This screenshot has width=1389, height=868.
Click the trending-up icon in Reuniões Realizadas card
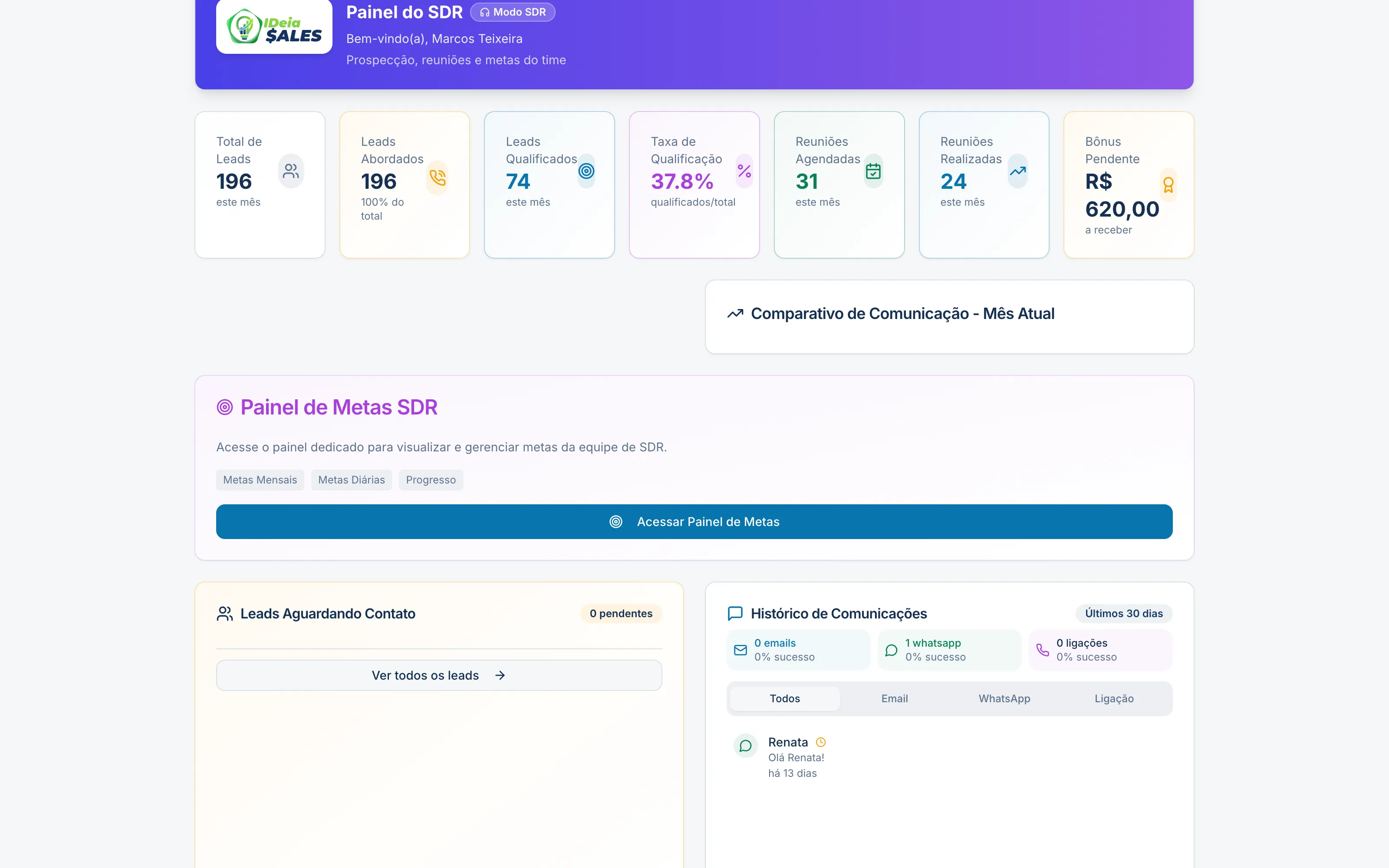point(1017,171)
